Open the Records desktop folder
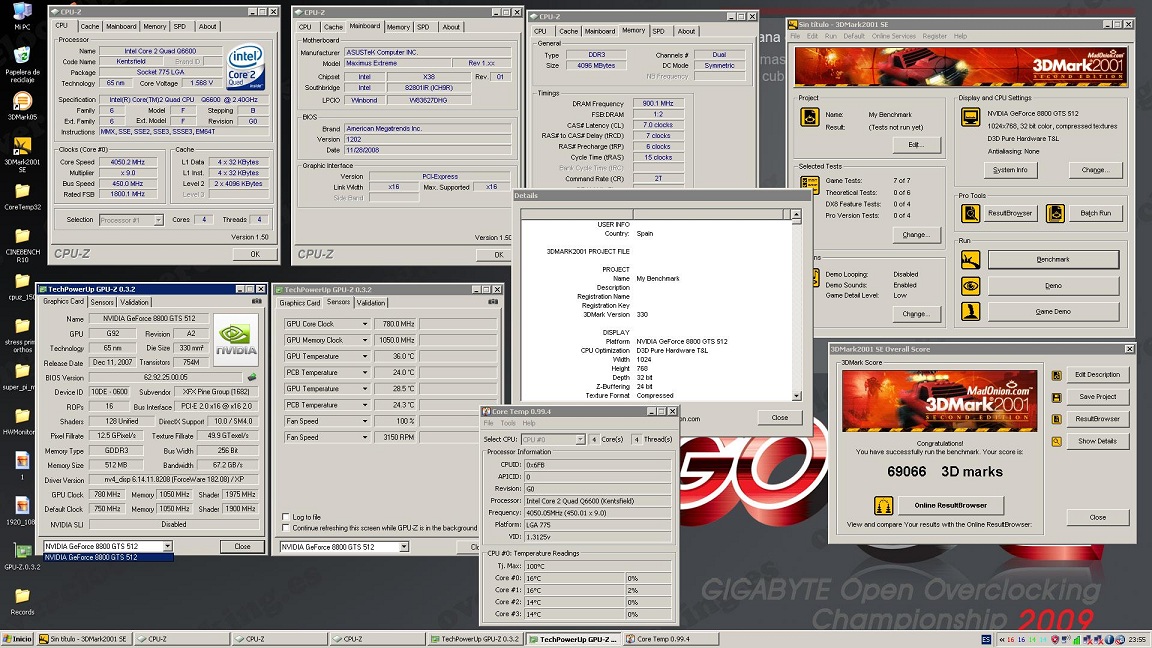This screenshot has width=1152, height=648. point(22,596)
